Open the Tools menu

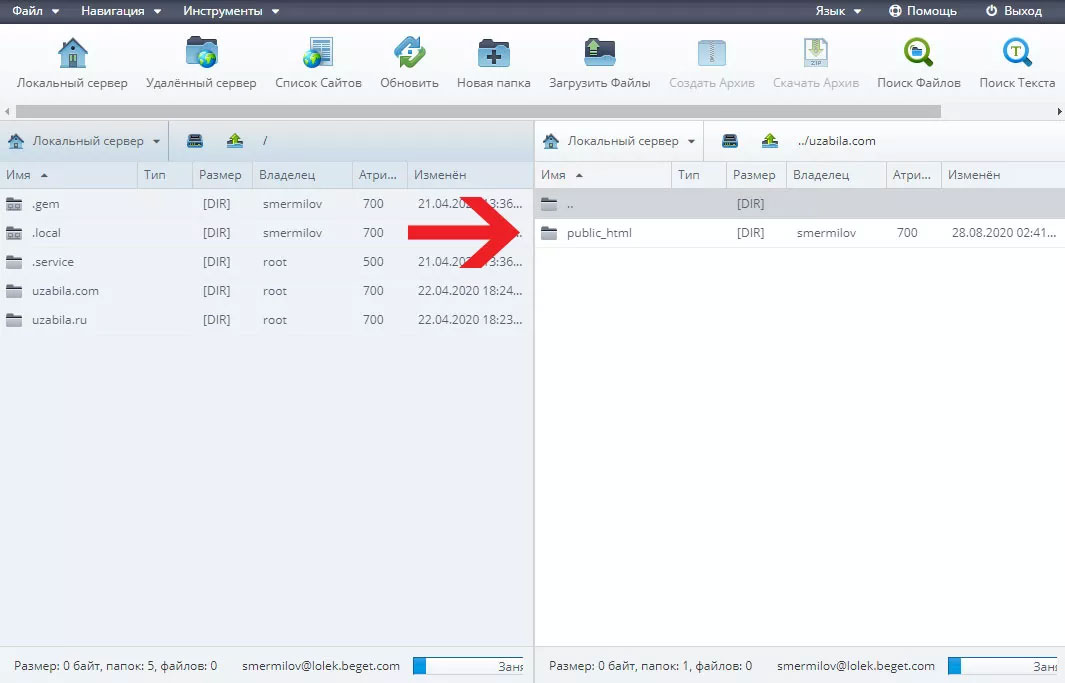click(x=231, y=11)
